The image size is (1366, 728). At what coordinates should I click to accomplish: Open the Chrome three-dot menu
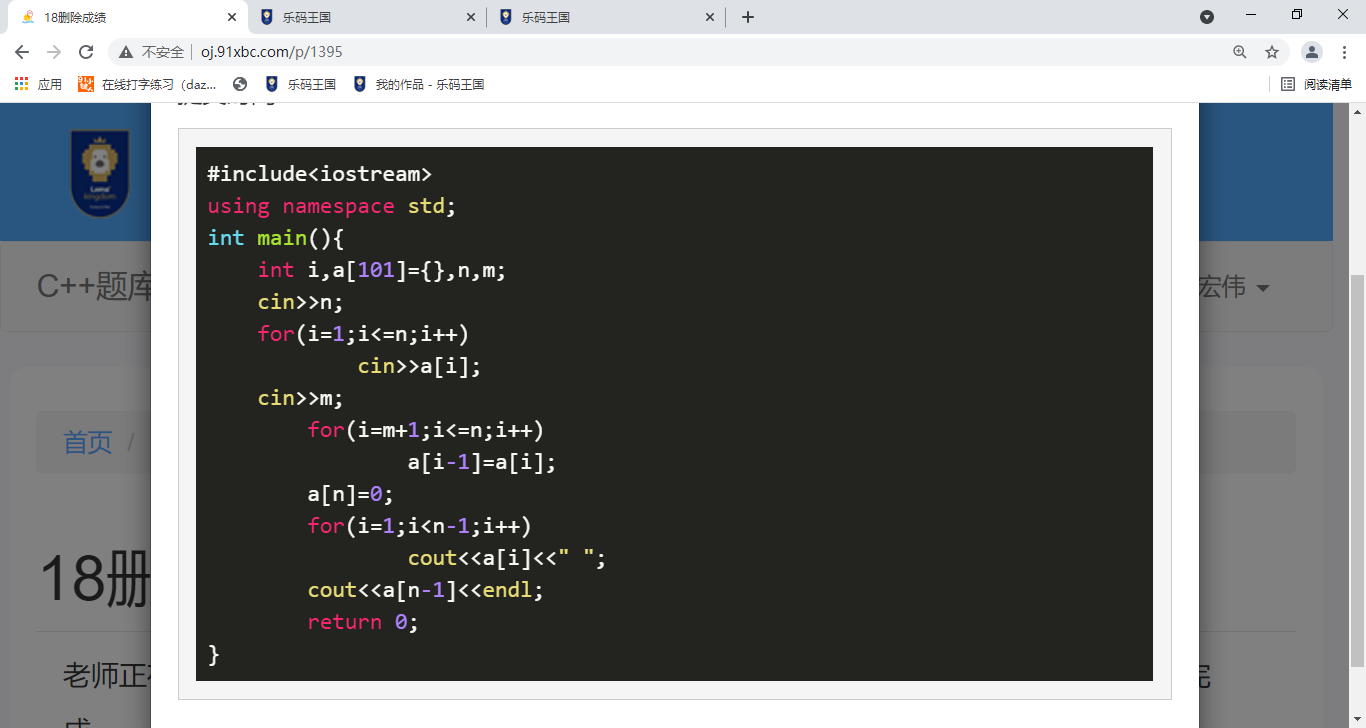(1345, 52)
